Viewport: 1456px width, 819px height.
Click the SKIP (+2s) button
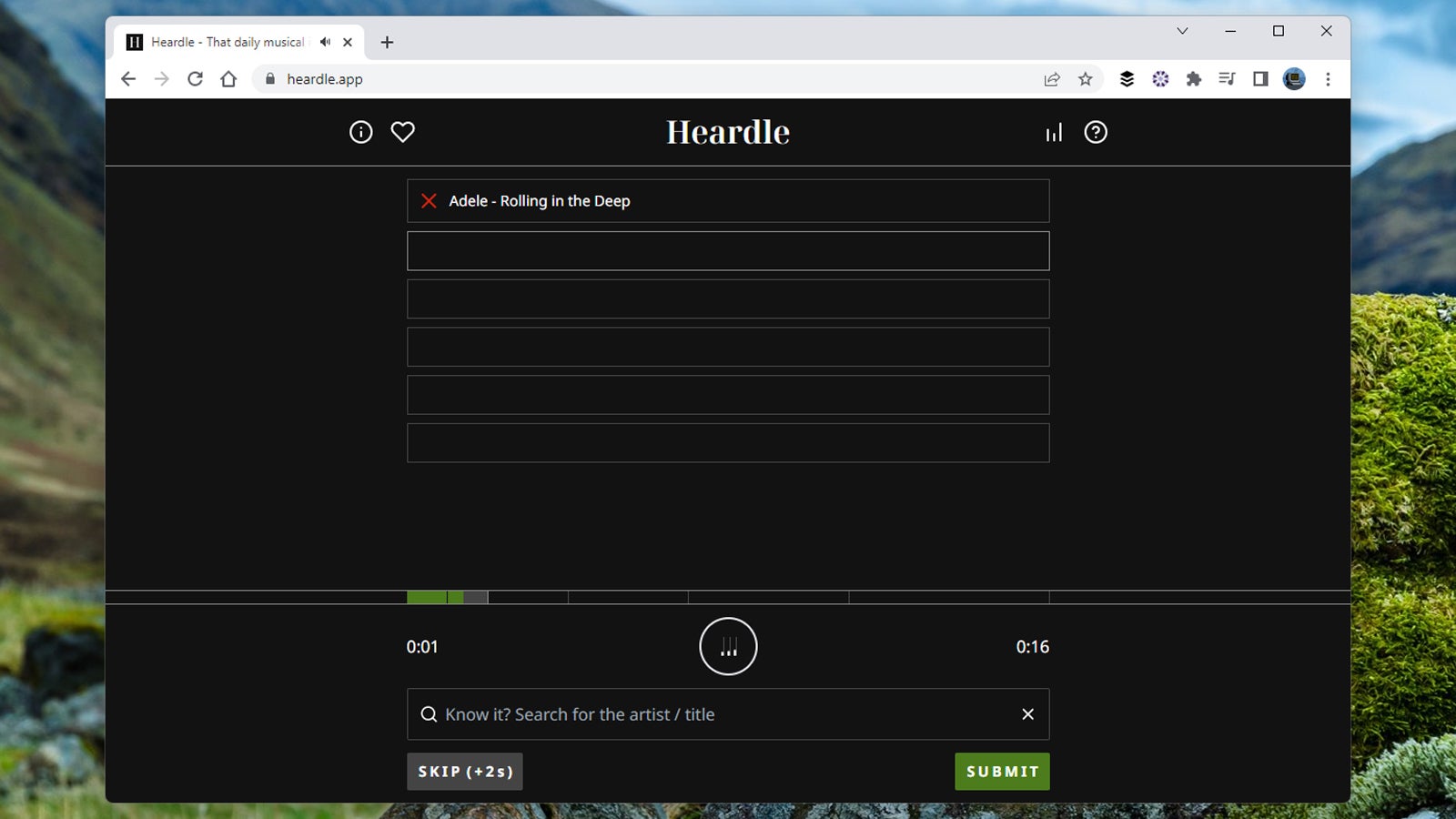(465, 771)
